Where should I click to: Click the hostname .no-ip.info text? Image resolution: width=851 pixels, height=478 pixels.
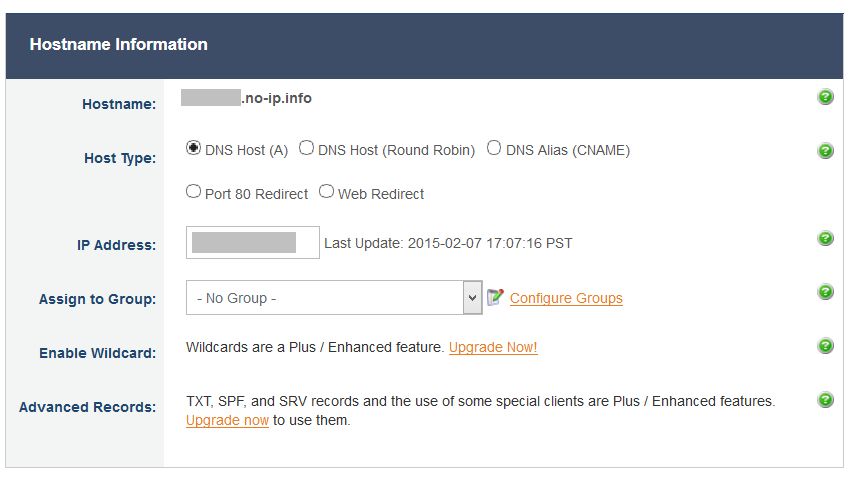[276, 98]
